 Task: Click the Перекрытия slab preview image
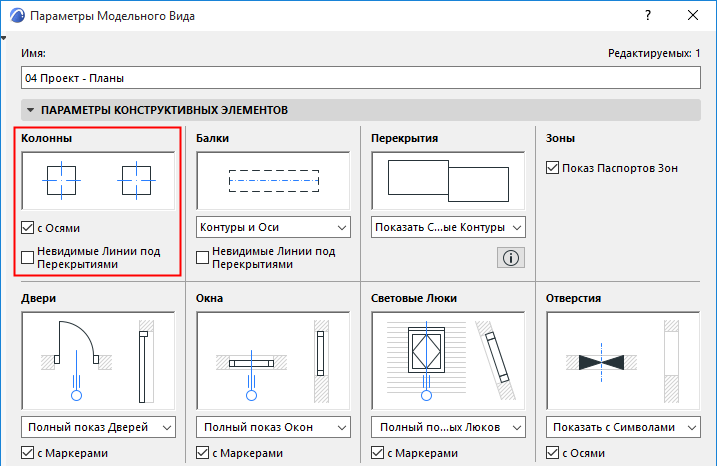pos(448,180)
